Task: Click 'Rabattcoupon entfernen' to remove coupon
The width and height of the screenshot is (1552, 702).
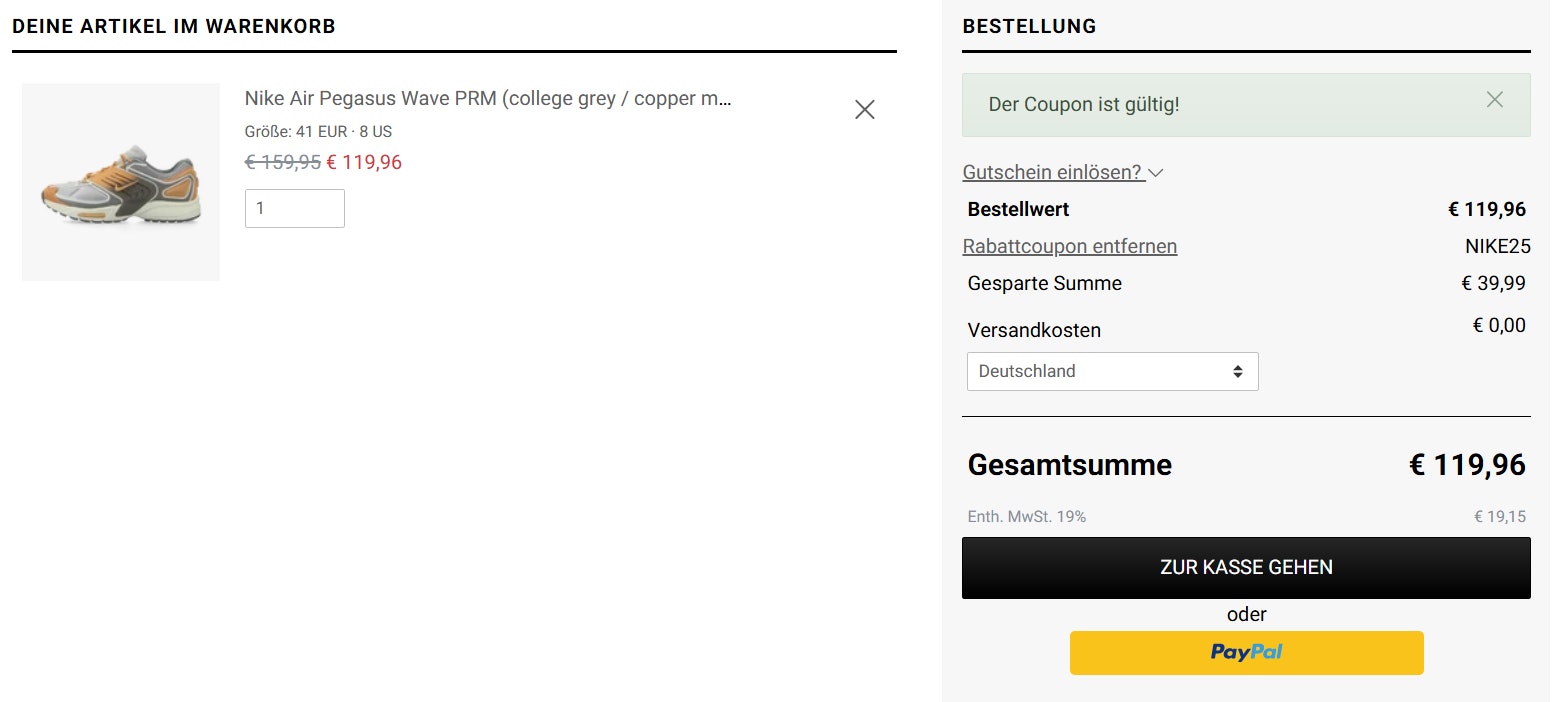Action: (x=1069, y=246)
